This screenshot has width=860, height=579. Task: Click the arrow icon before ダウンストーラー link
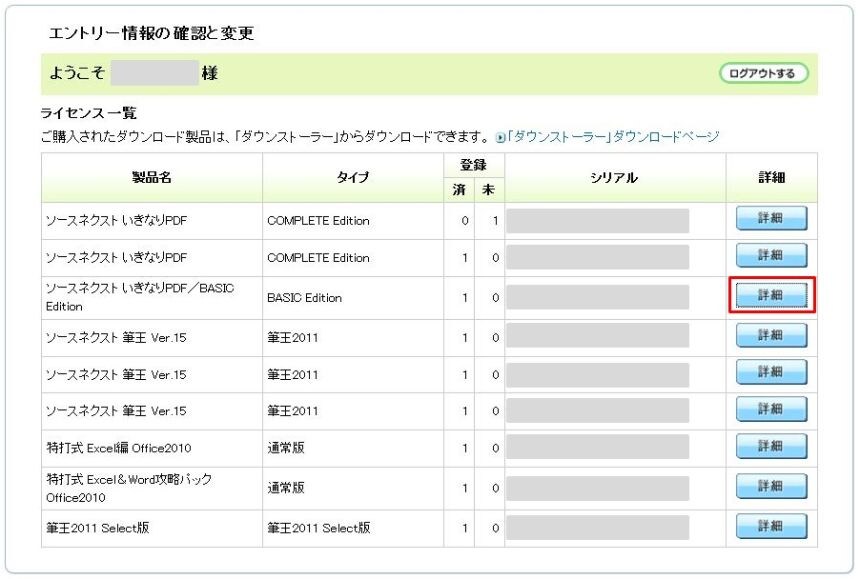point(500,138)
